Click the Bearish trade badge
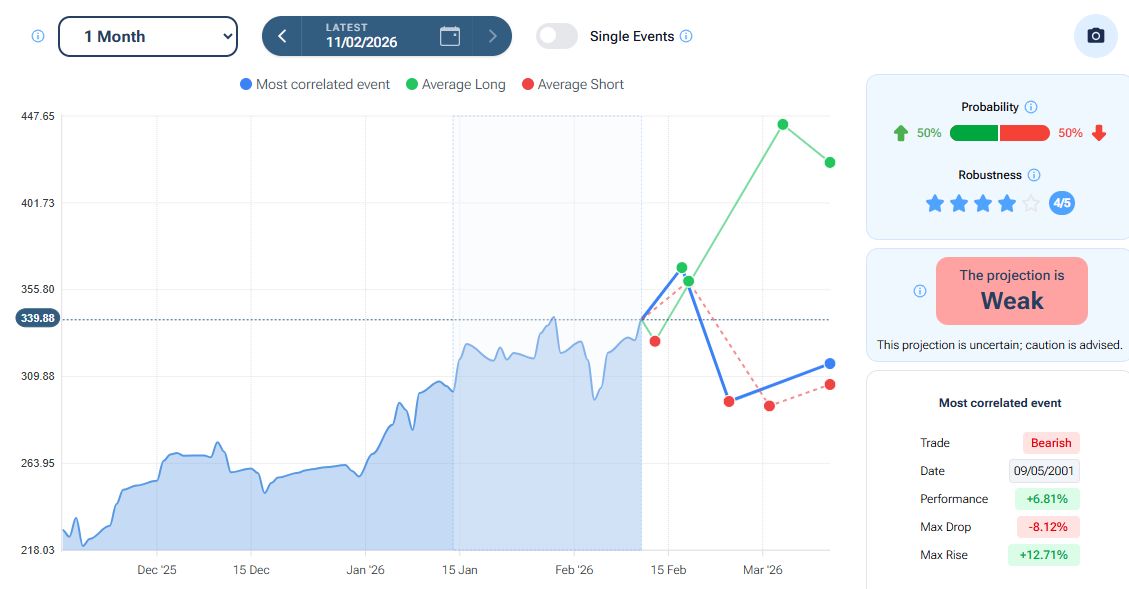The height and width of the screenshot is (589, 1129). [1051, 443]
